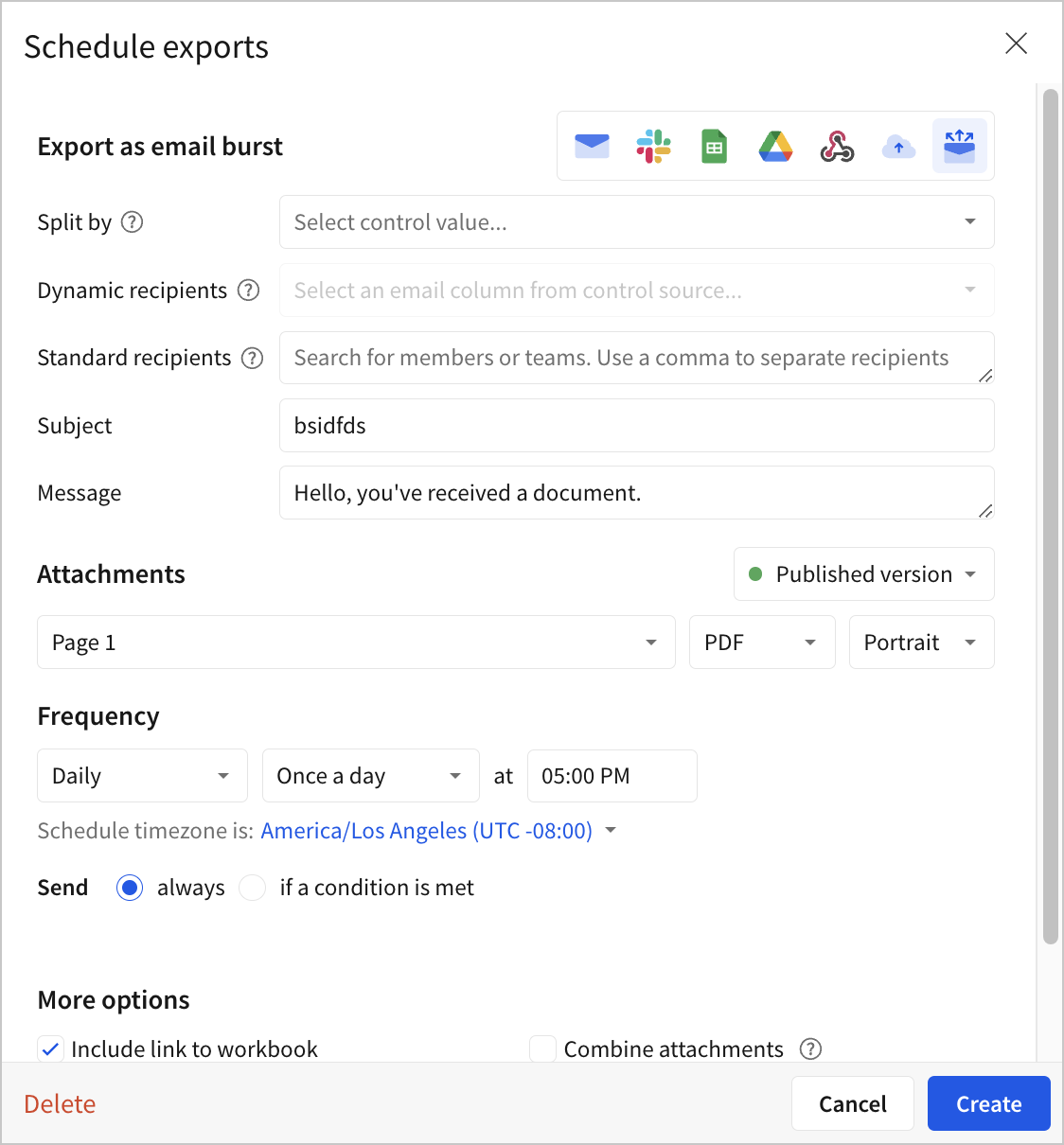Open the Page 1 attachment dropdown
The image size is (1064, 1145).
(356, 643)
